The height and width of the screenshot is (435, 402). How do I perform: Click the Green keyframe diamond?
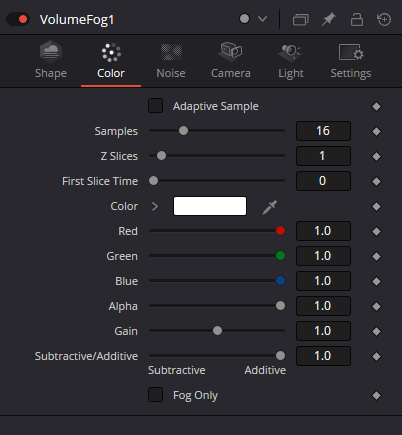point(376,257)
